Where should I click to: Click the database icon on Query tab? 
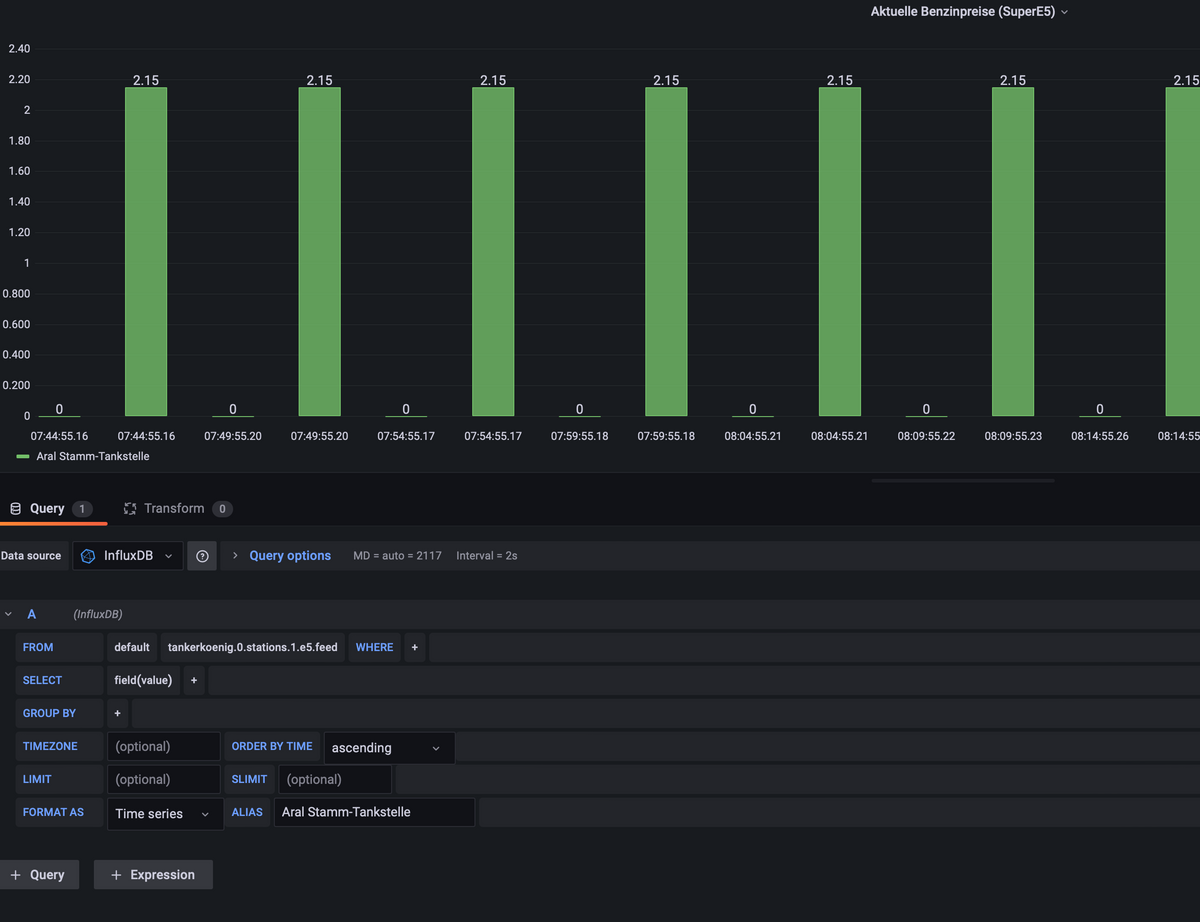pyautogui.click(x=15, y=508)
